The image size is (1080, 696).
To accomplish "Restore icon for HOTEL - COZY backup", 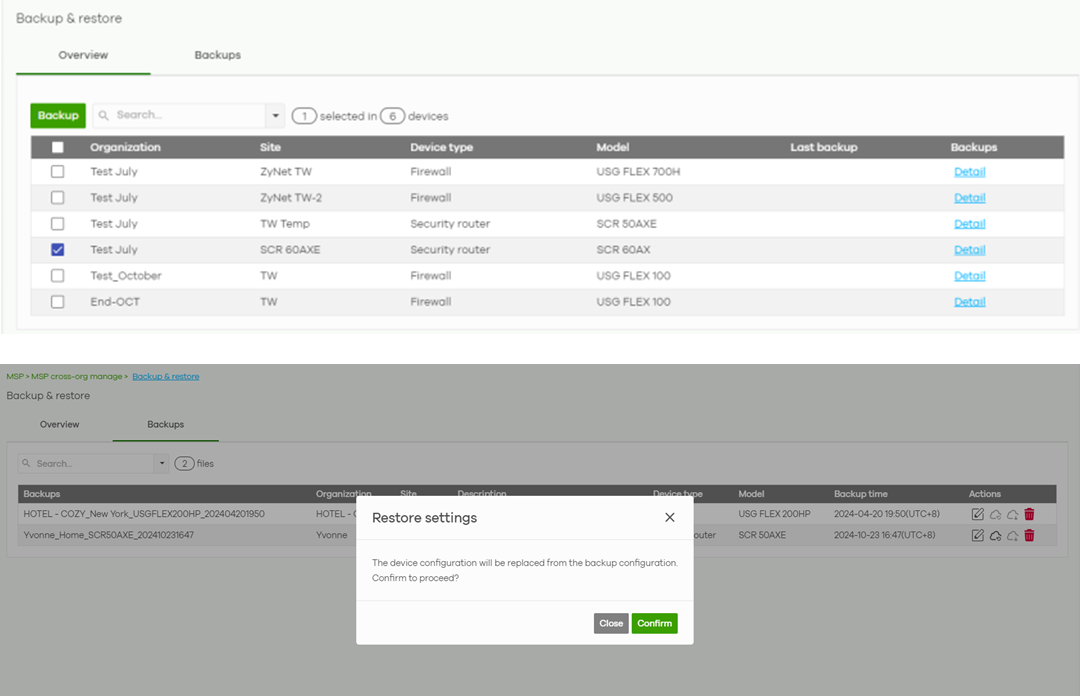I will [995, 514].
